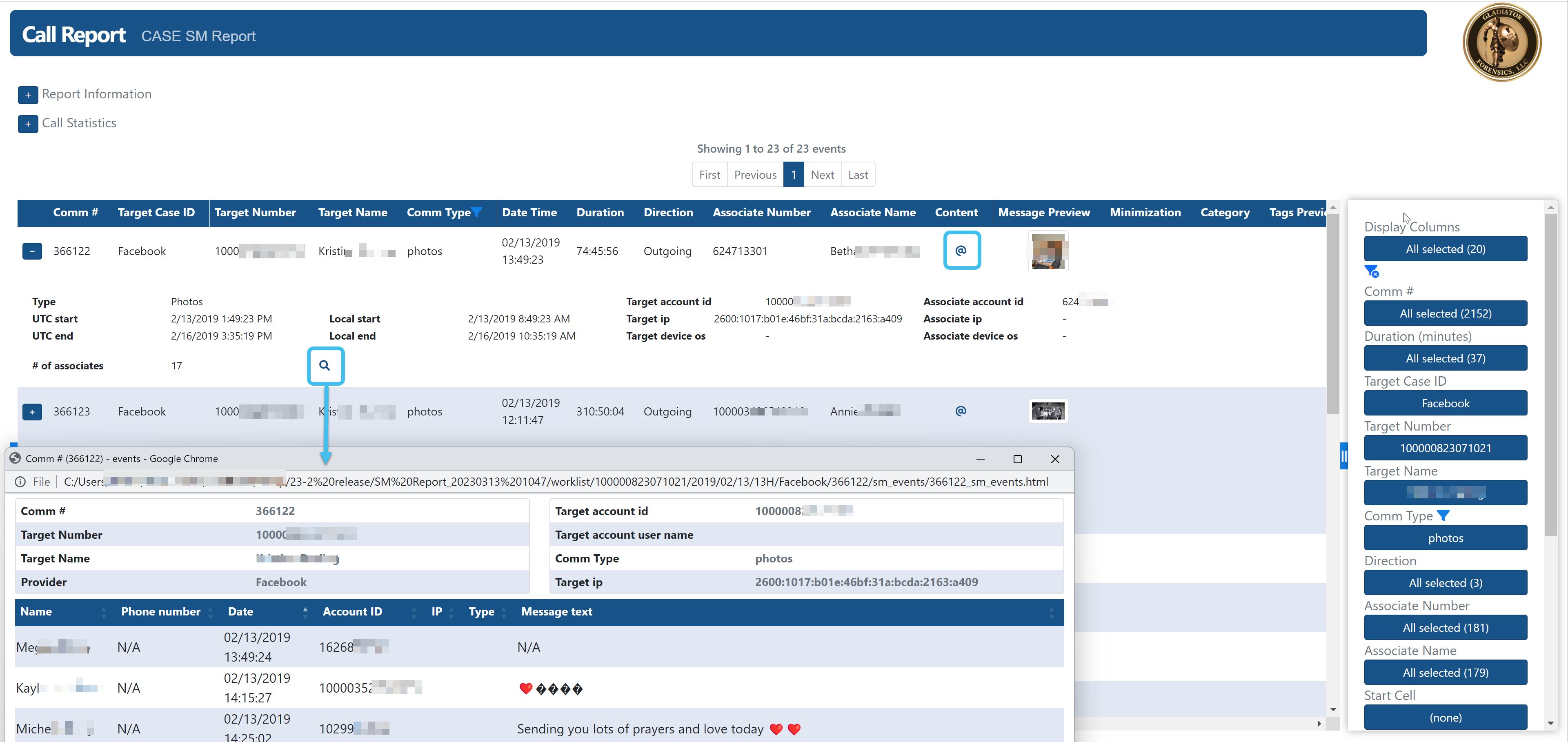Click the blue side panel collapse handle

[x=1343, y=456]
